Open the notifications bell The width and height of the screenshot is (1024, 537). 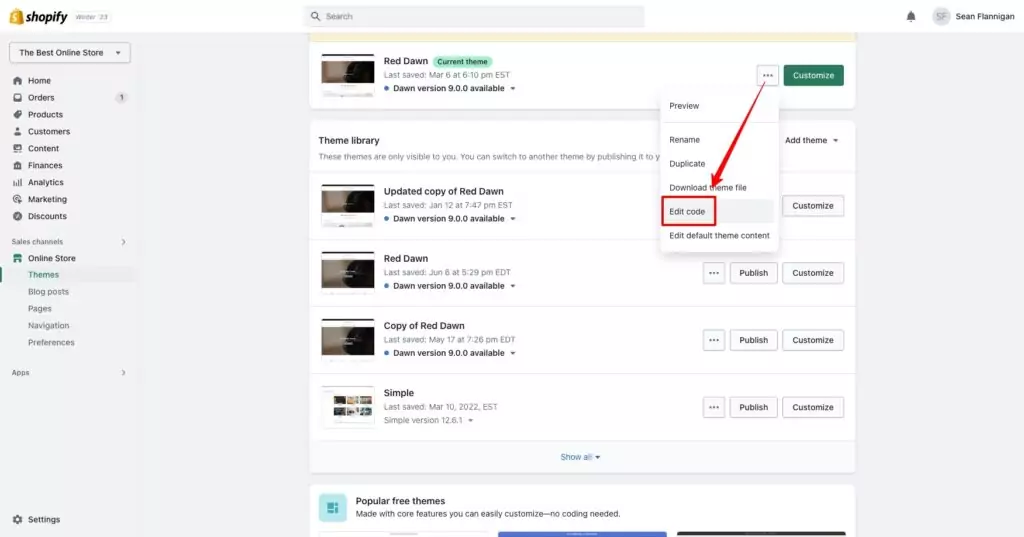click(911, 16)
